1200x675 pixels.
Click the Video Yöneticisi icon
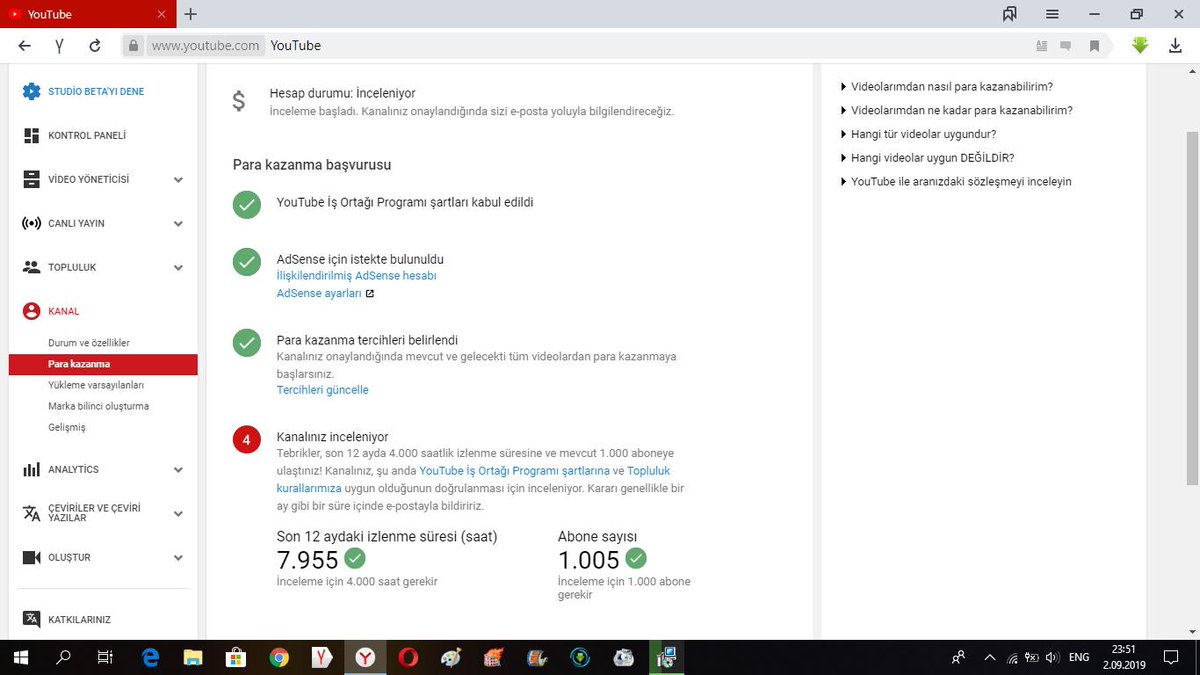pyautogui.click(x=31, y=179)
